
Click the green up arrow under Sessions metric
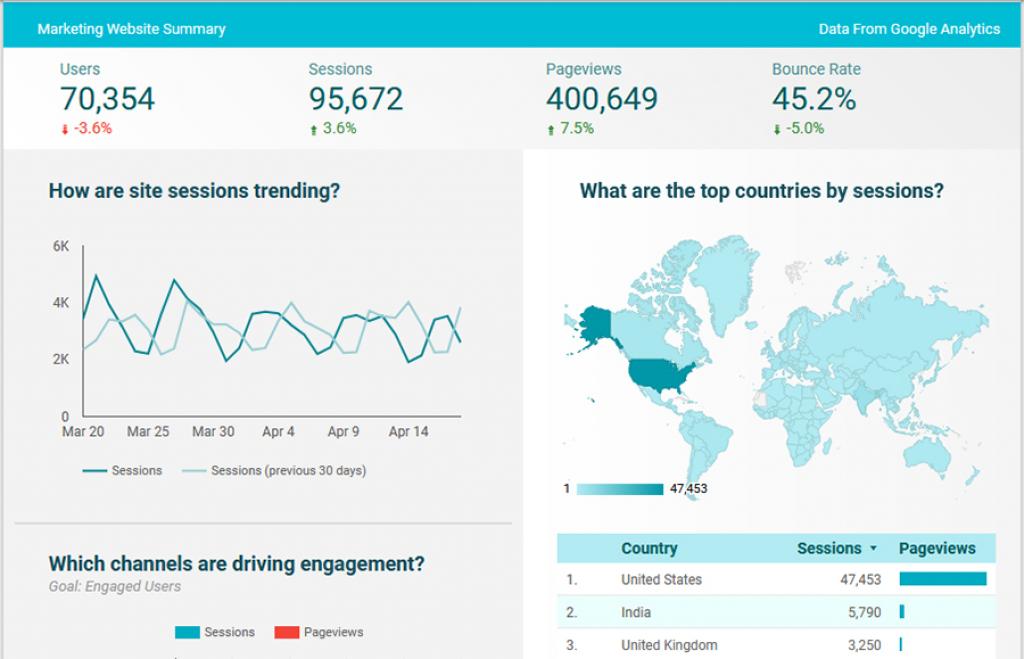[313, 129]
